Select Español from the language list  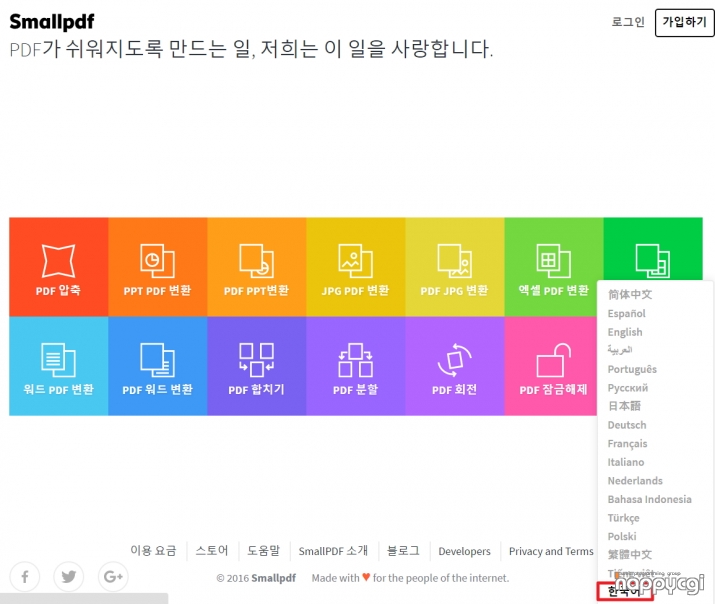pos(627,314)
